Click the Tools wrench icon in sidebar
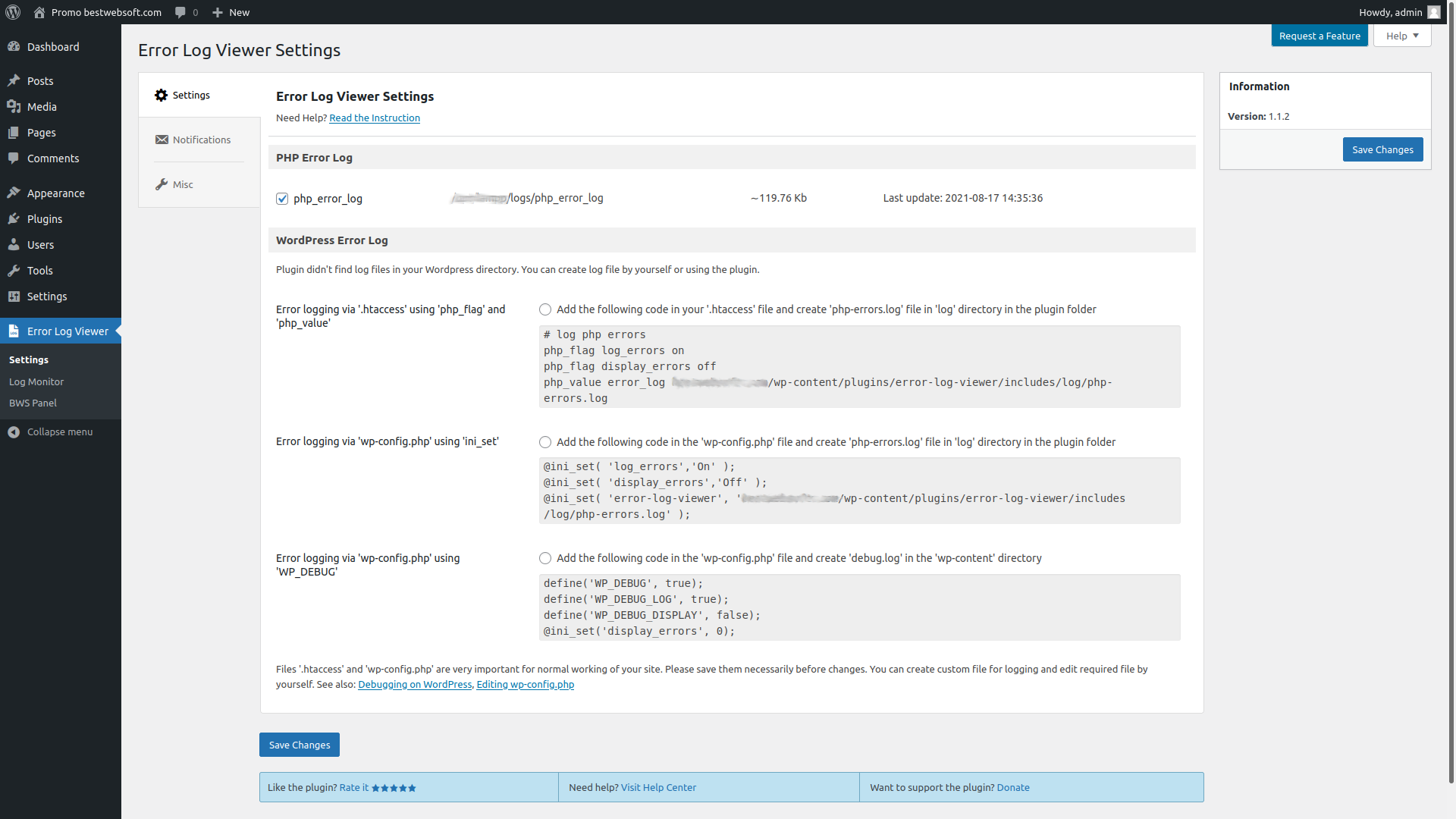The width and height of the screenshot is (1456, 819). coord(14,271)
